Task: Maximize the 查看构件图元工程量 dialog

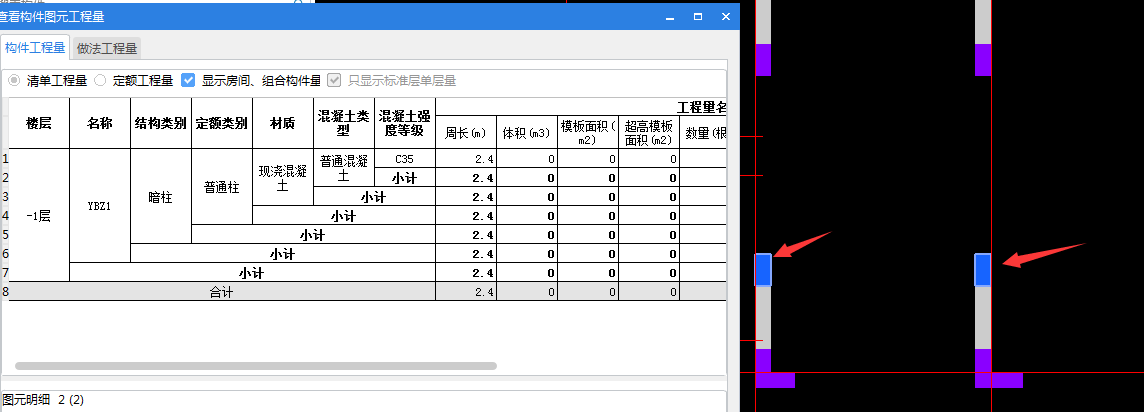Action: 697,16
